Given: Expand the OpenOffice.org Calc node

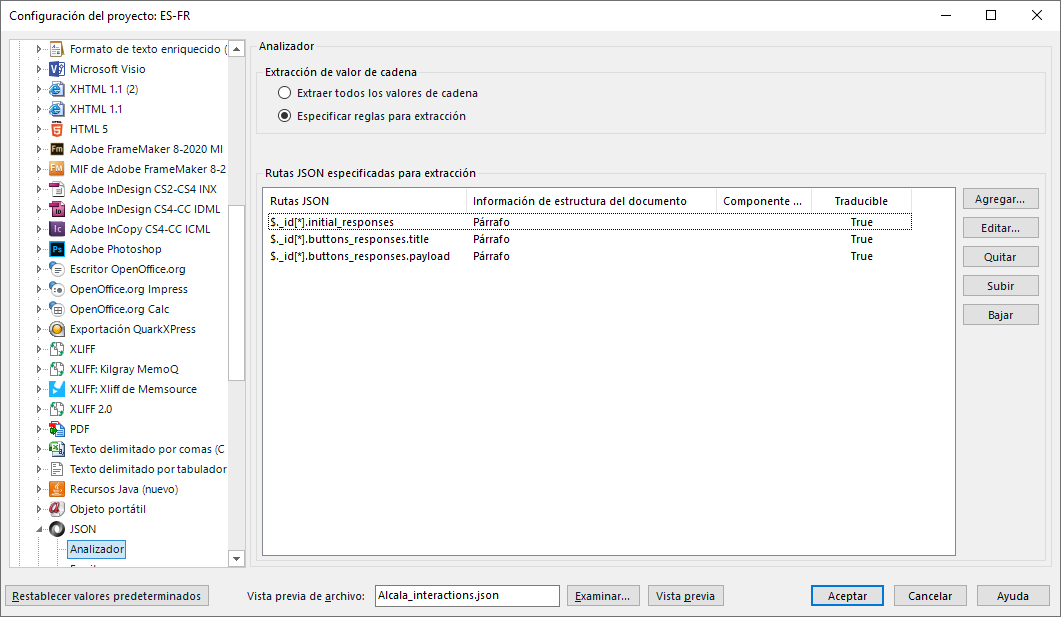Looking at the screenshot, I should 40,309.
